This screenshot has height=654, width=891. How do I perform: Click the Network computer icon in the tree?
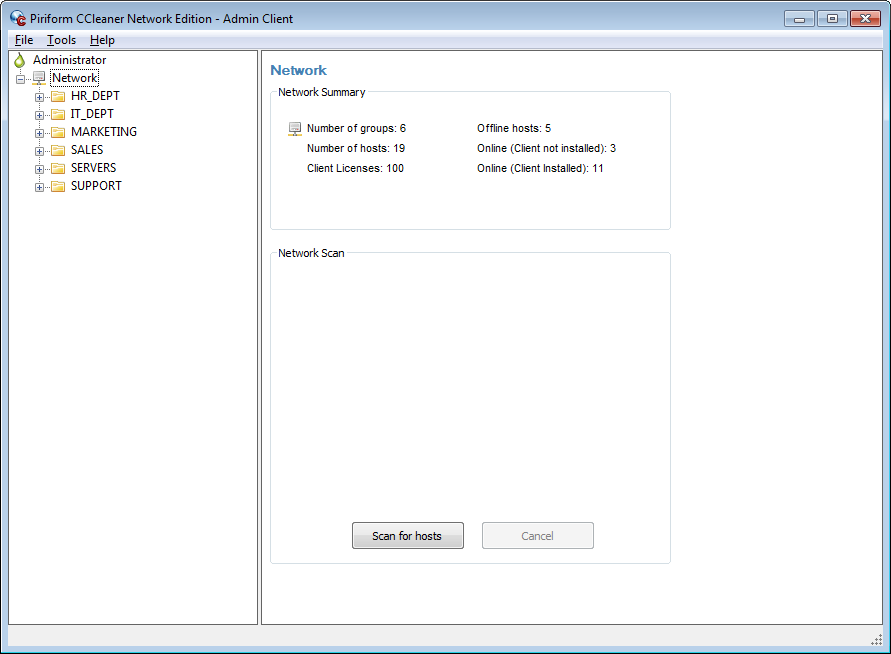pyautogui.click(x=39, y=78)
